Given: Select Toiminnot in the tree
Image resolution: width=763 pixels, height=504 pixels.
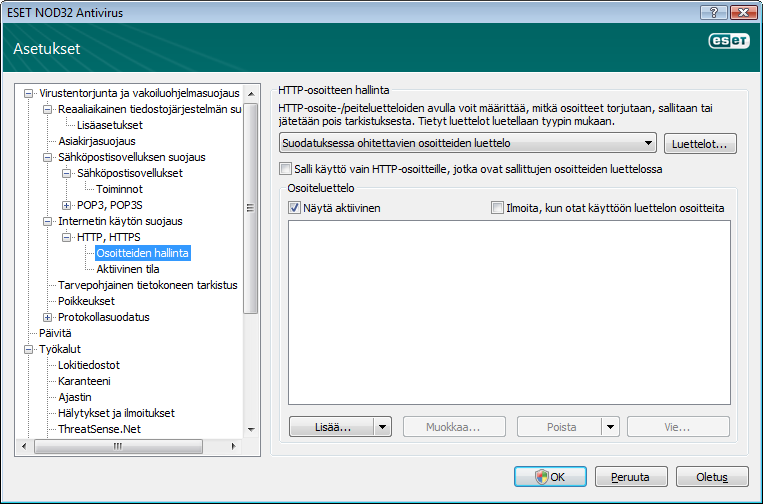Looking at the screenshot, I should coord(120,189).
